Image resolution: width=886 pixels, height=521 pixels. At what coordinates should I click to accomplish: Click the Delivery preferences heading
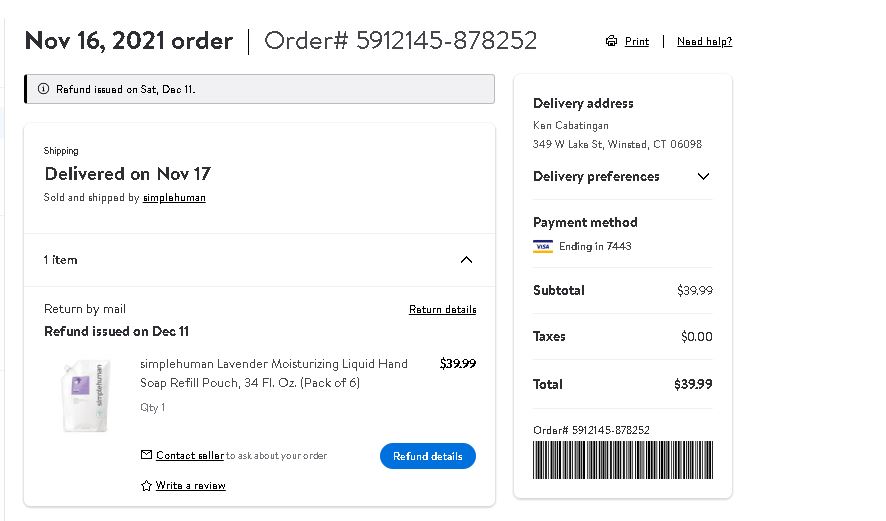pos(596,176)
